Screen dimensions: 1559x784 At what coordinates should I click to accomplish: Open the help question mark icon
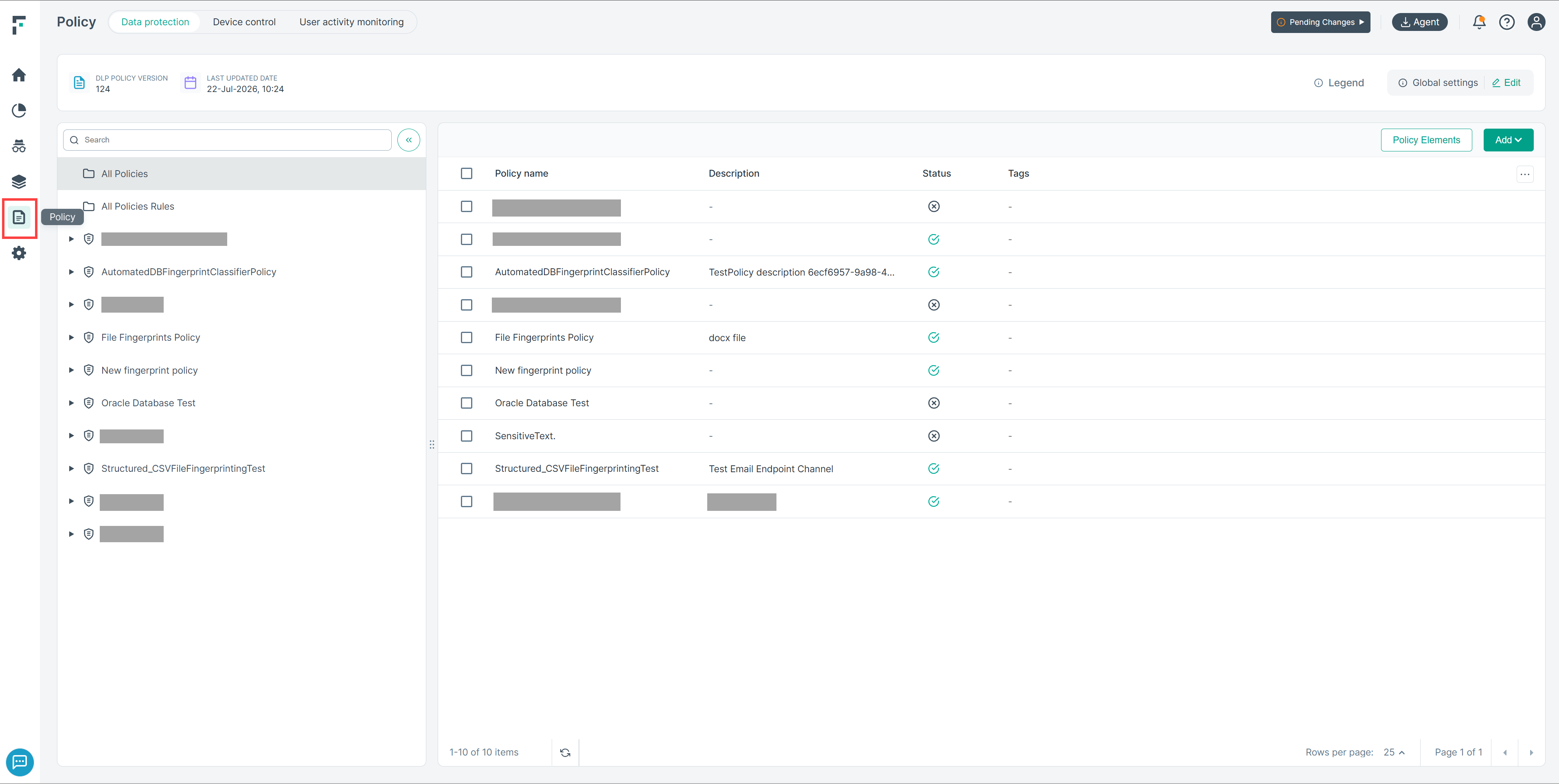(x=1507, y=22)
